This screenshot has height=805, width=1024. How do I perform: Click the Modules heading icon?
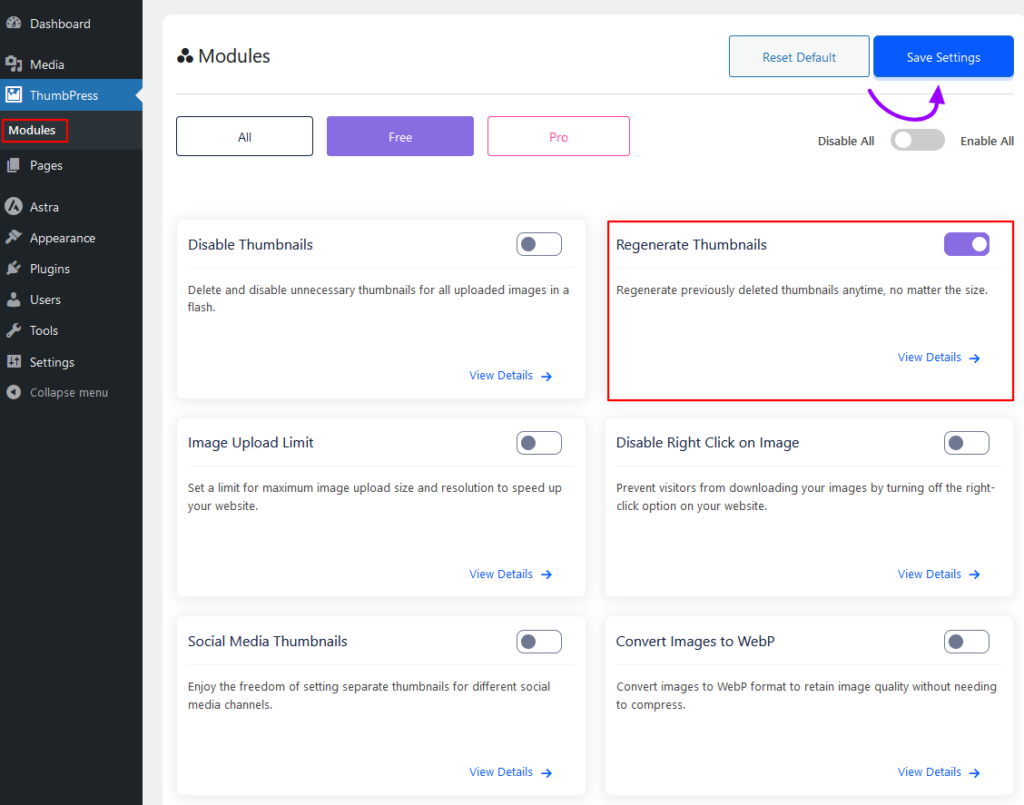click(x=185, y=56)
